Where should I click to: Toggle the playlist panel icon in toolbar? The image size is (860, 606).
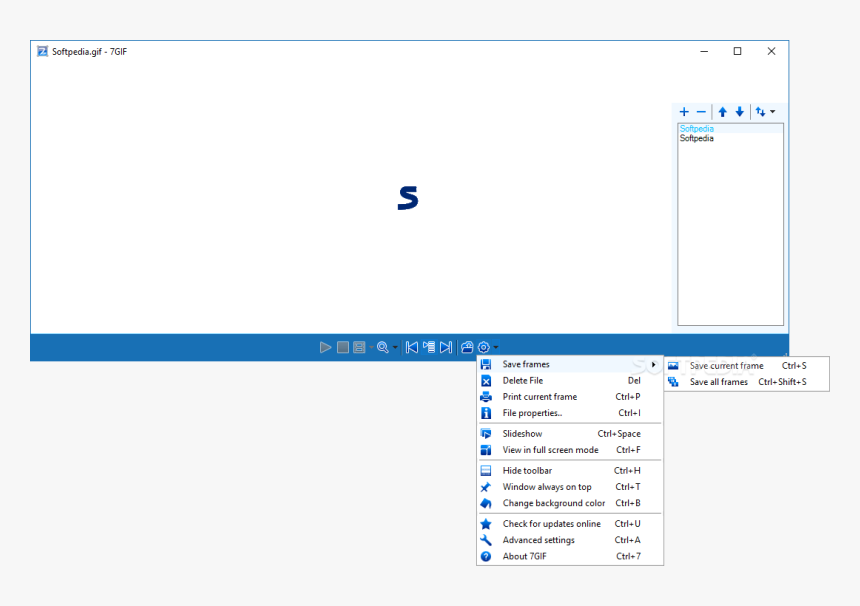429,347
